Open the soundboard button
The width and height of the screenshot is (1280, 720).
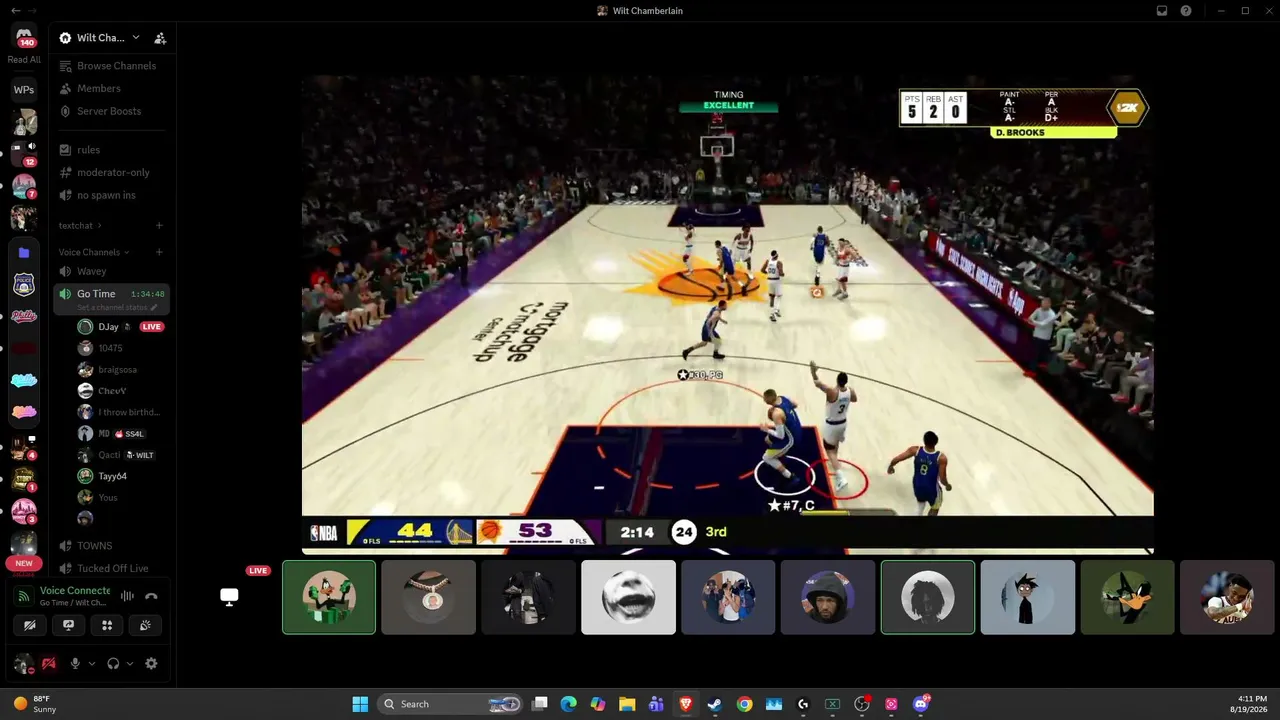pyautogui.click(x=146, y=625)
